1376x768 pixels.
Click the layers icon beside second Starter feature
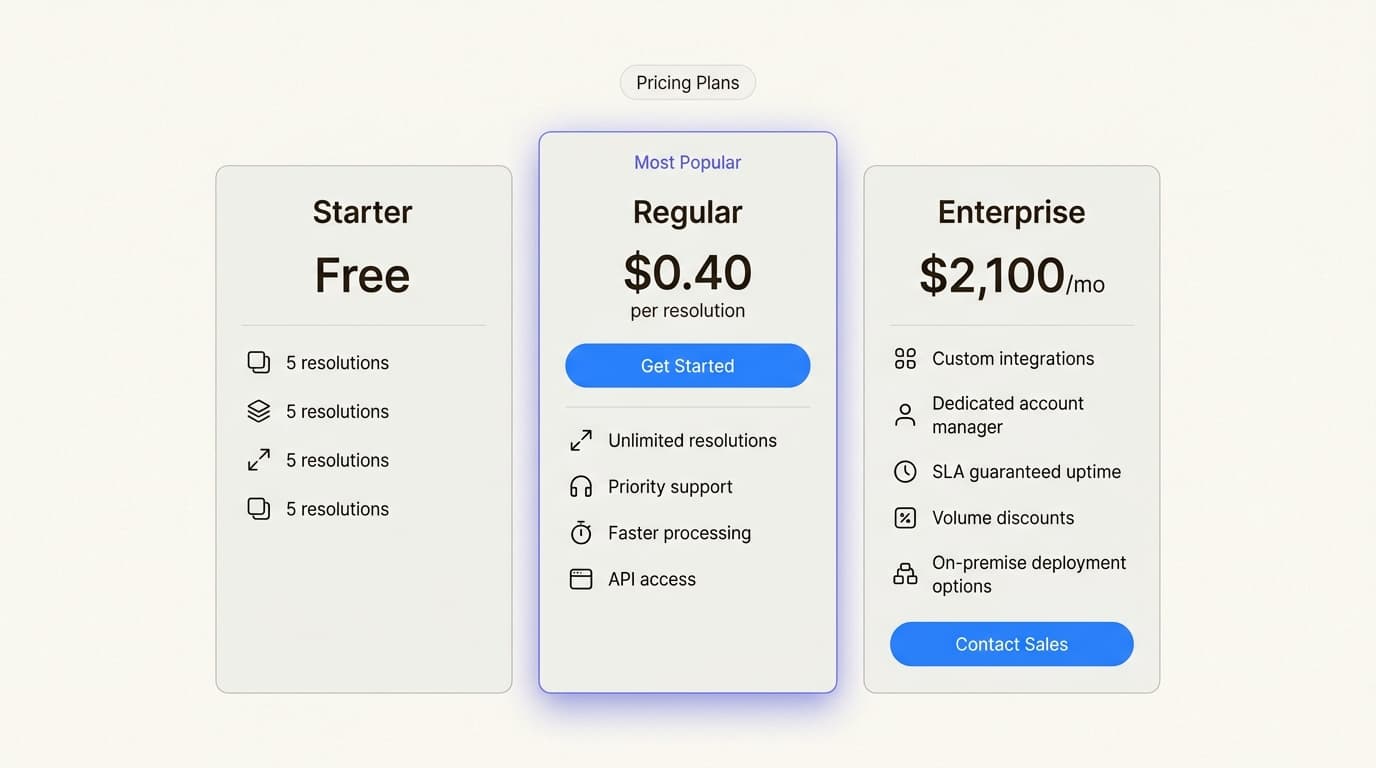coord(258,411)
